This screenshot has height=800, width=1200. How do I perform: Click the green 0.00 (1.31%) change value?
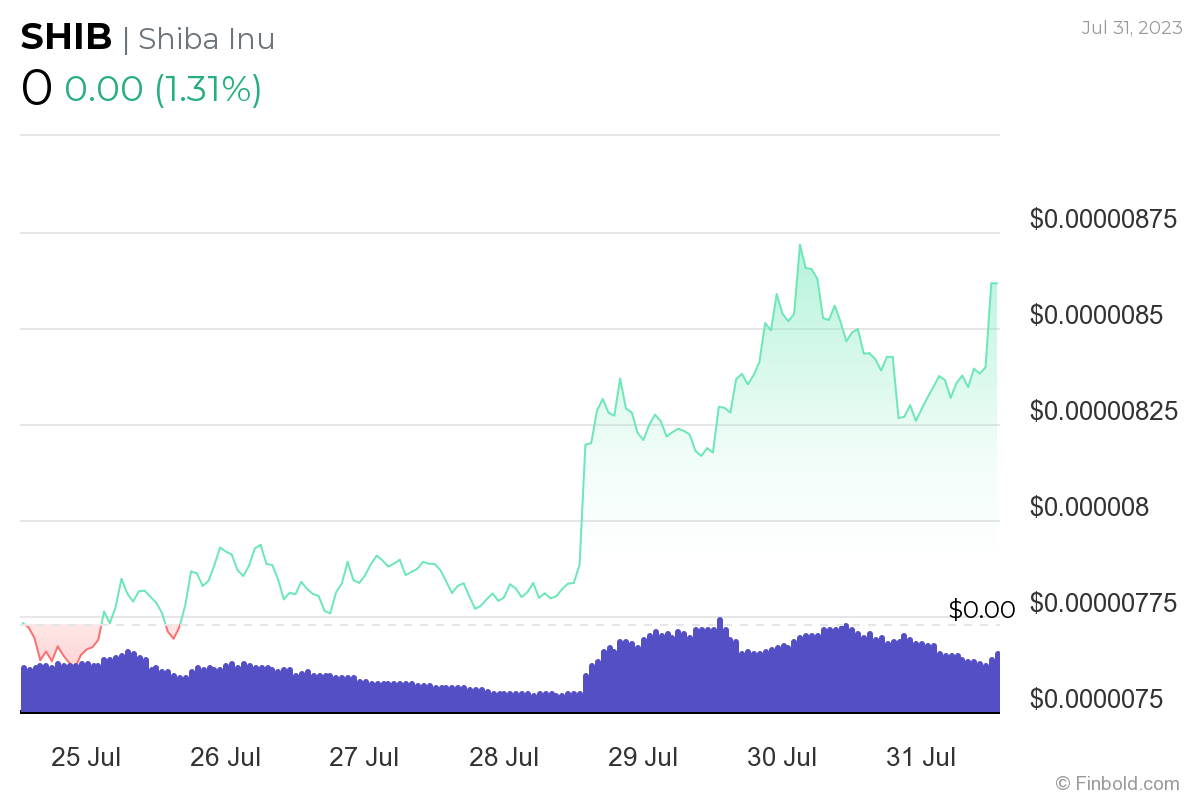[x=163, y=89]
